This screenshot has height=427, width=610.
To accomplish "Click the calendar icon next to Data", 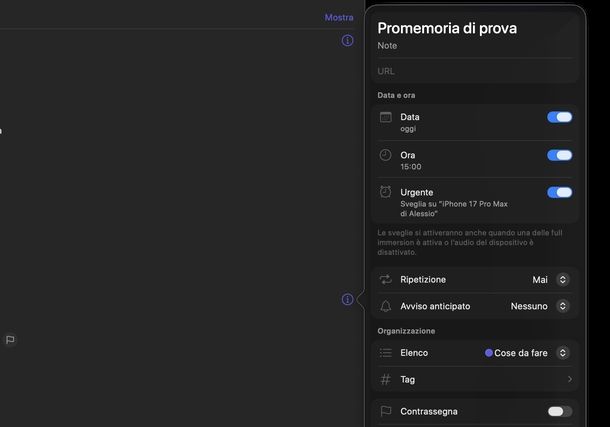I will (386, 117).
